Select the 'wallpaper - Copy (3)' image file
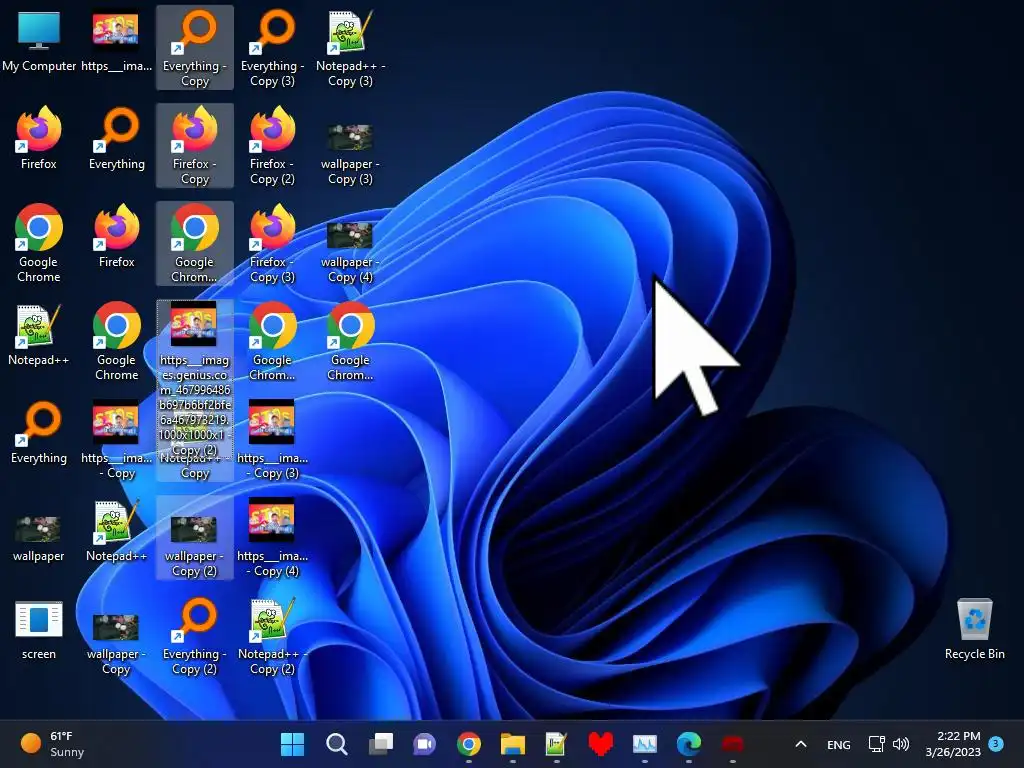 pyautogui.click(x=350, y=153)
